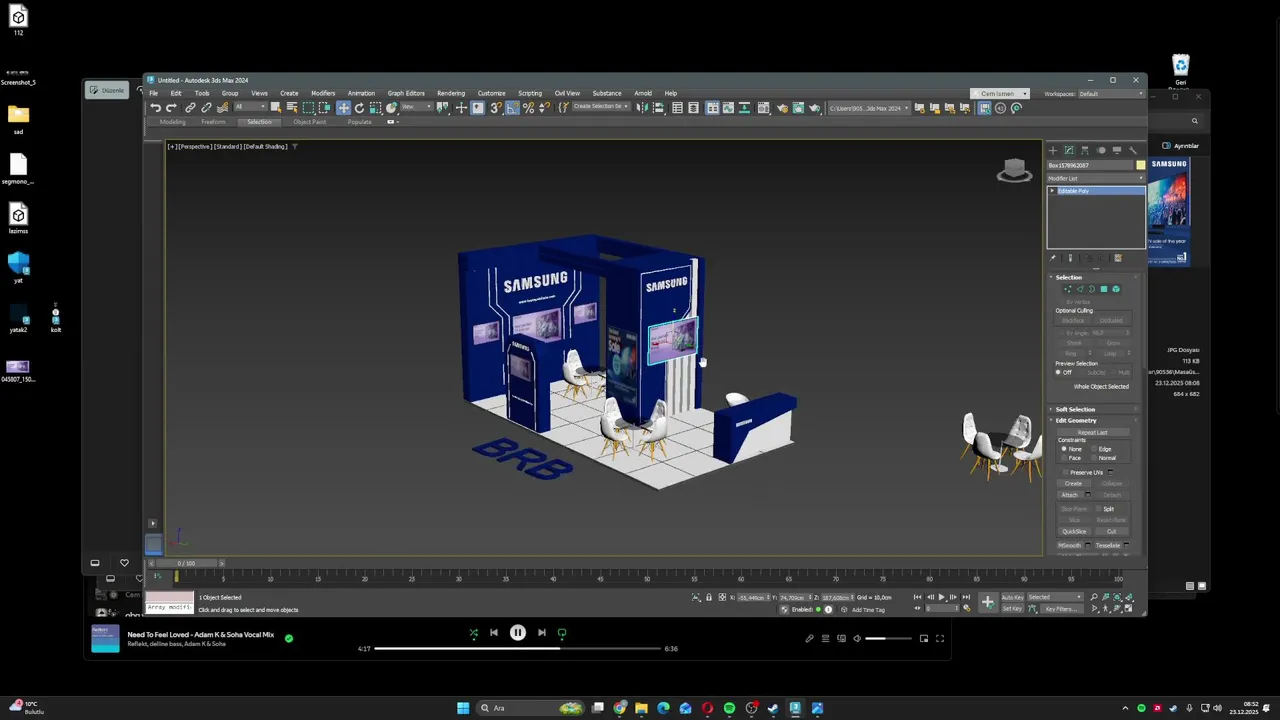Open the Graph Editors menu

(406, 93)
